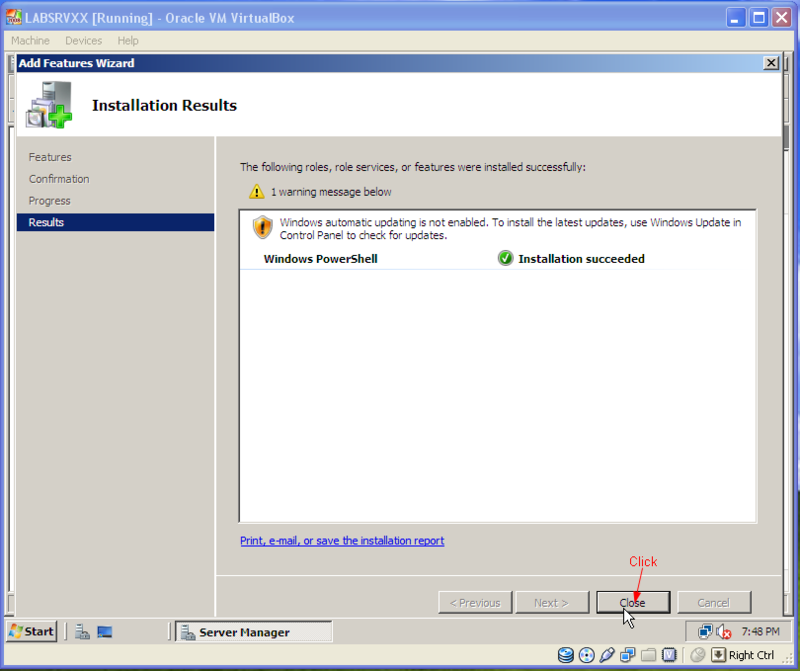Click the 7:48 PM clock

(760, 632)
